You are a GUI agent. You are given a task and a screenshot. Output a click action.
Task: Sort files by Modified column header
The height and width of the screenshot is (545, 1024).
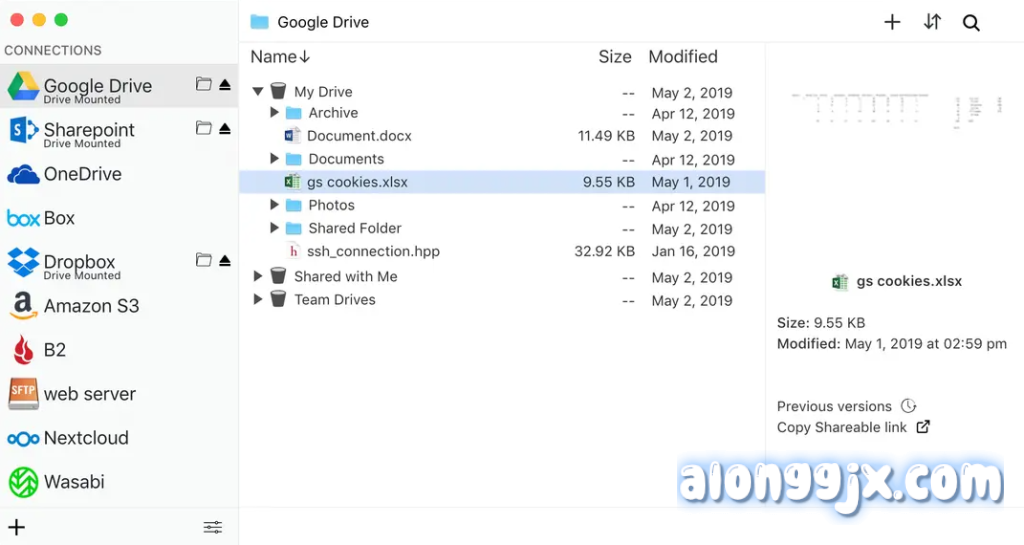683,57
